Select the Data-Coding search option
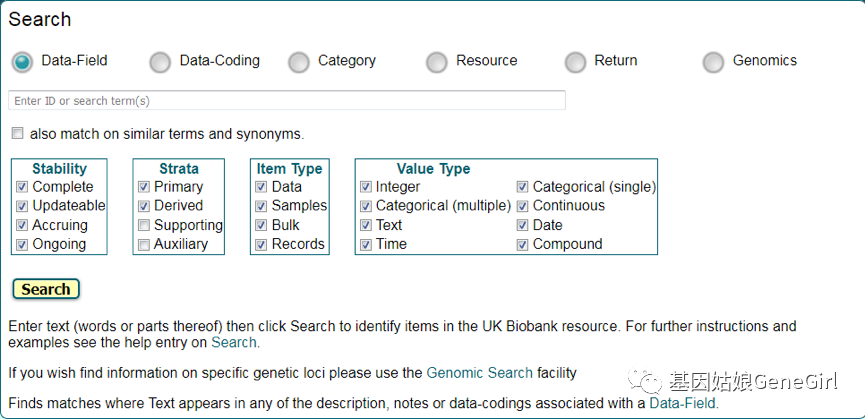Image resolution: width=865 pixels, height=419 pixels. (x=160, y=62)
